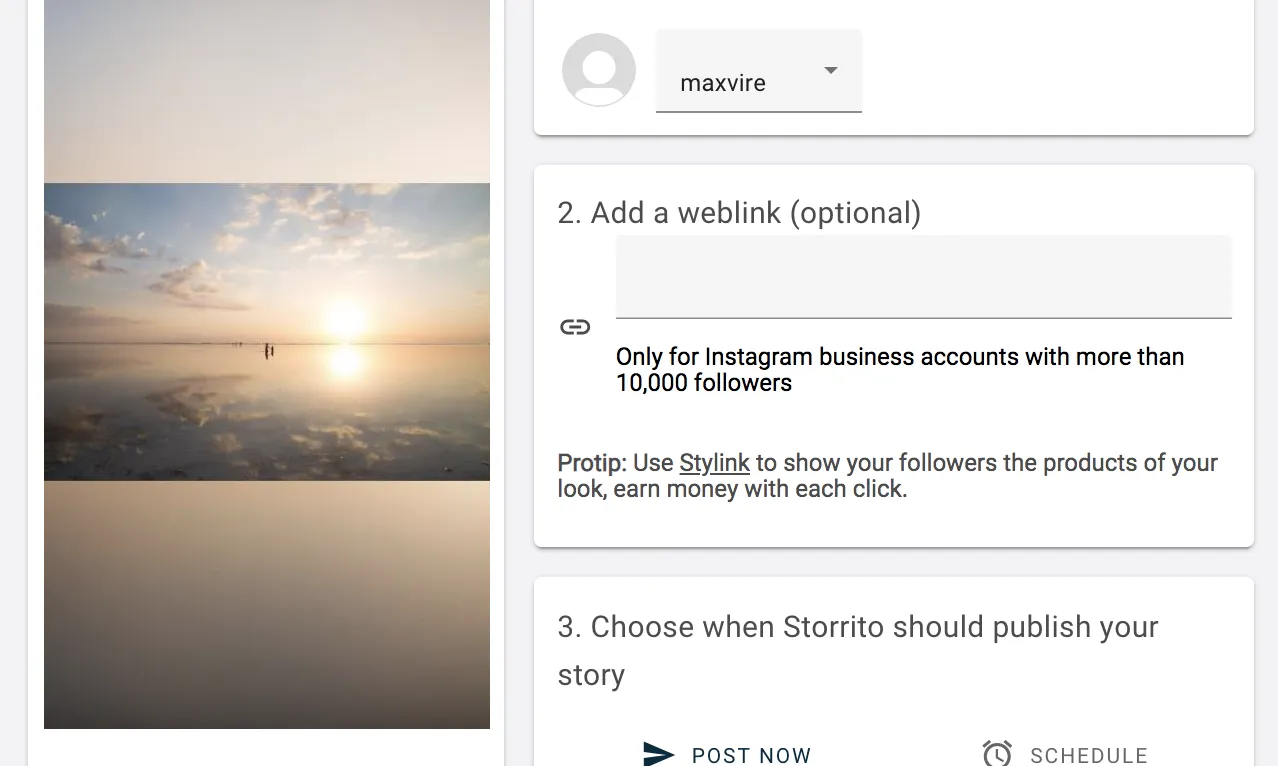Click the sun's reflection on the water
Image resolution: width=1278 pixels, height=766 pixels.
346,362
